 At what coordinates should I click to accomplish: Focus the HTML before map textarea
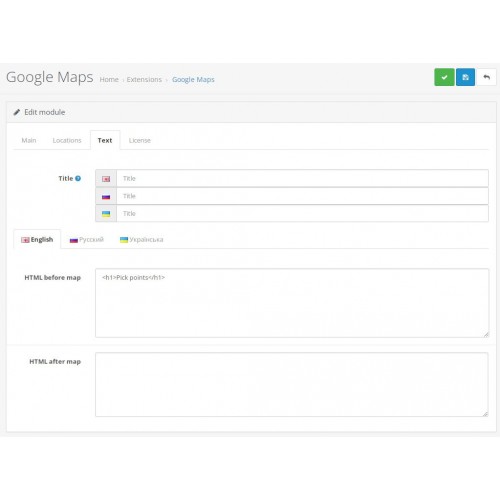(x=292, y=303)
